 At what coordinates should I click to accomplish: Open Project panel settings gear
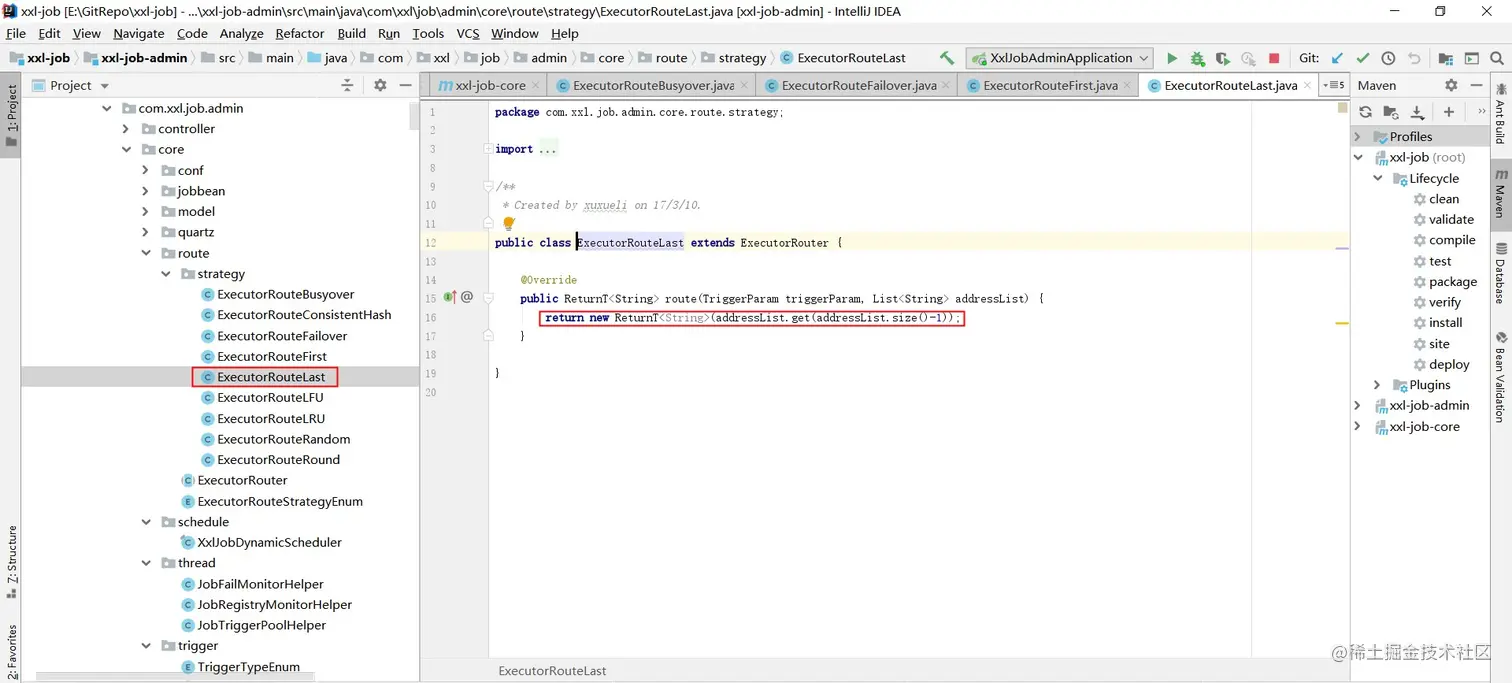click(x=380, y=85)
